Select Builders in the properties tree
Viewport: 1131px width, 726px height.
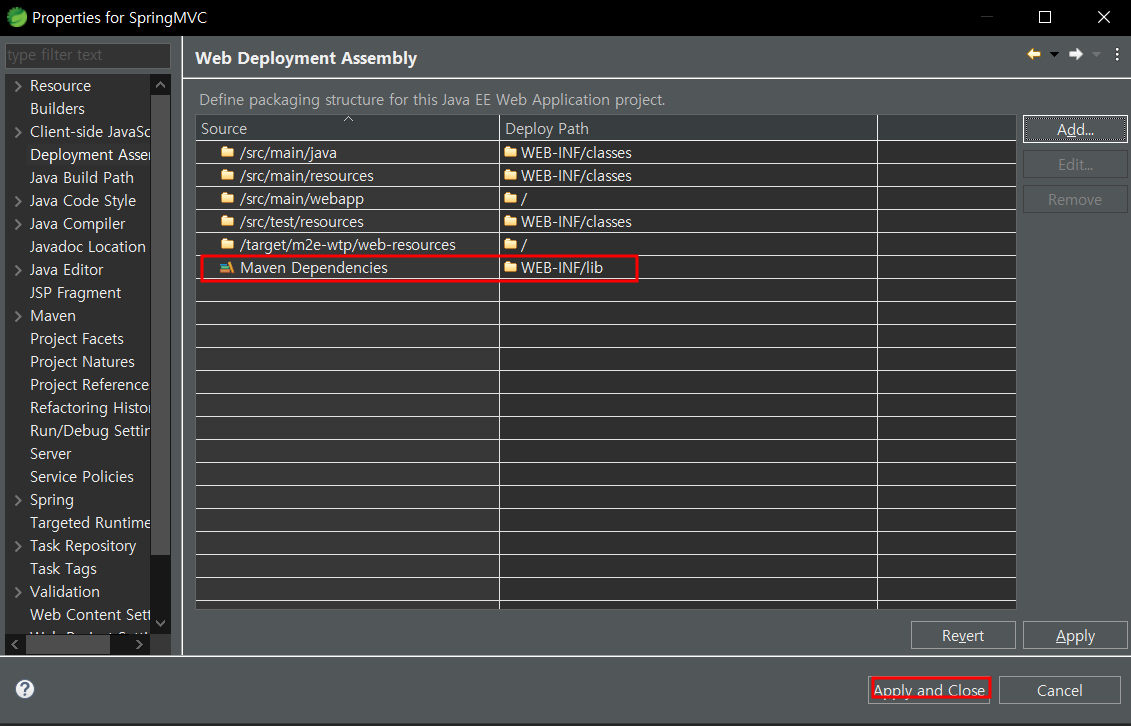point(57,109)
